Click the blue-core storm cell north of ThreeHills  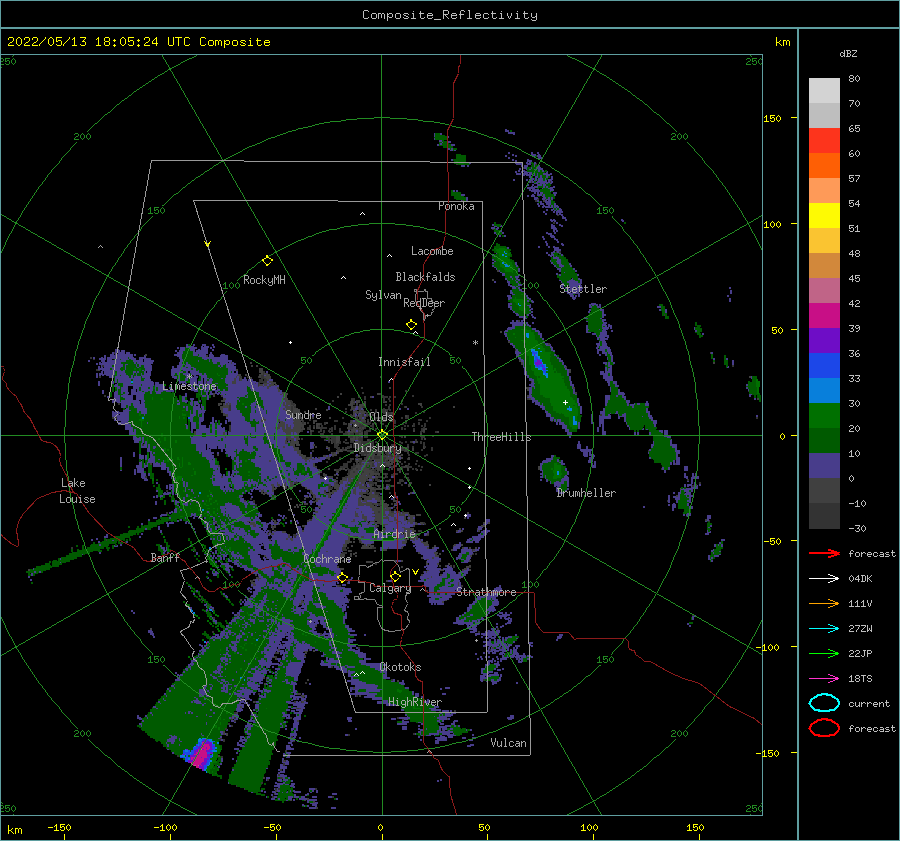545,376
